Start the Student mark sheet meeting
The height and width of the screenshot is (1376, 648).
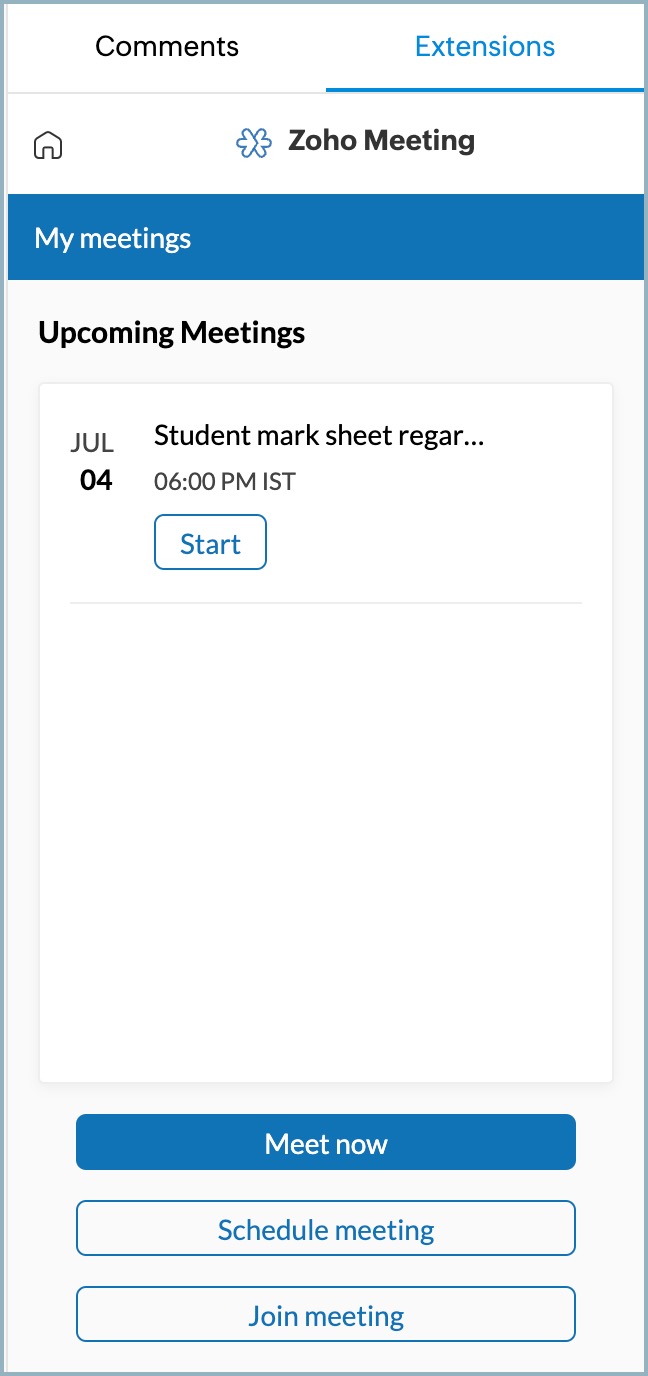coord(210,543)
